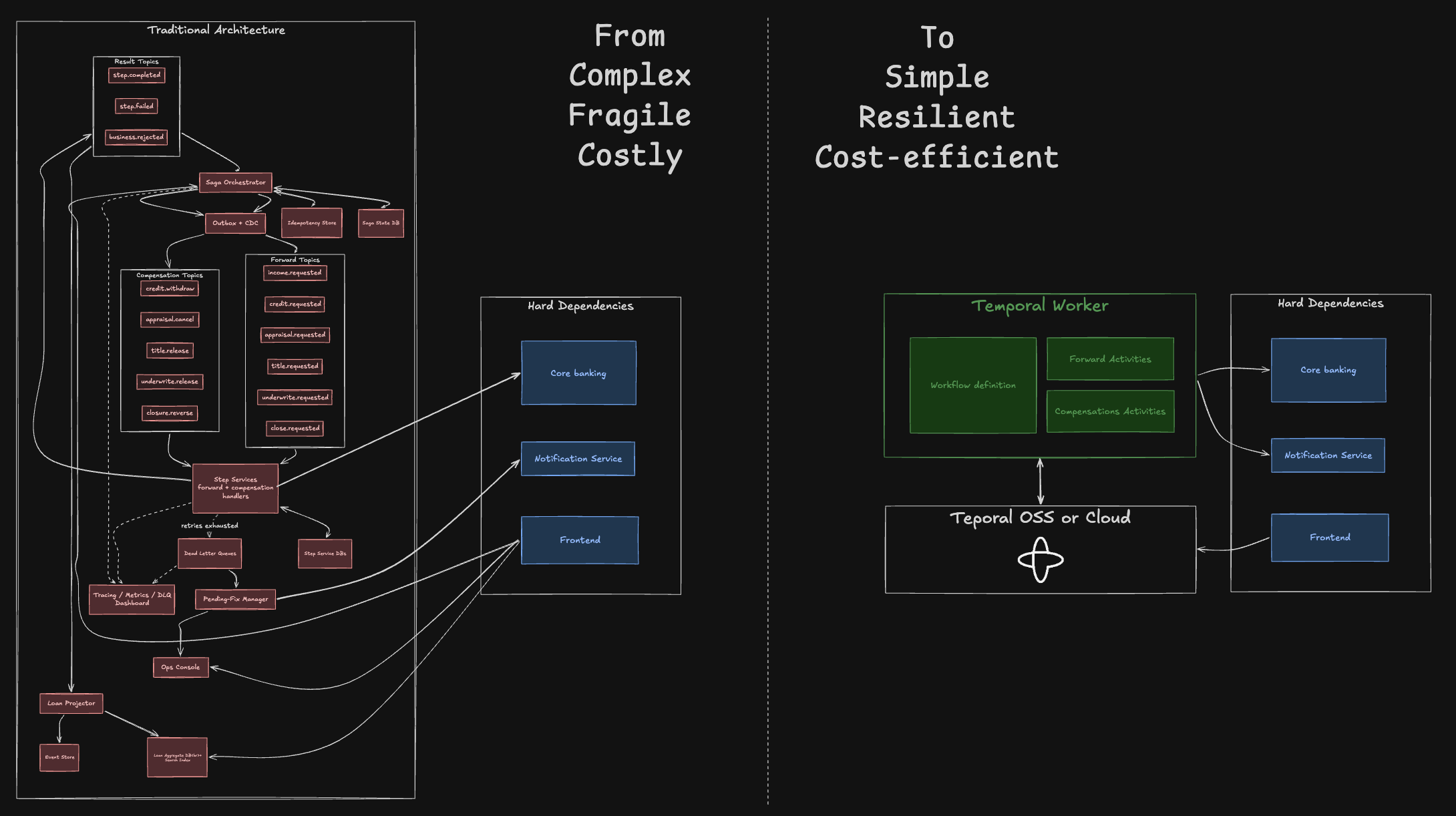
Task: Select the closure.reverse topic
Action: point(170,413)
